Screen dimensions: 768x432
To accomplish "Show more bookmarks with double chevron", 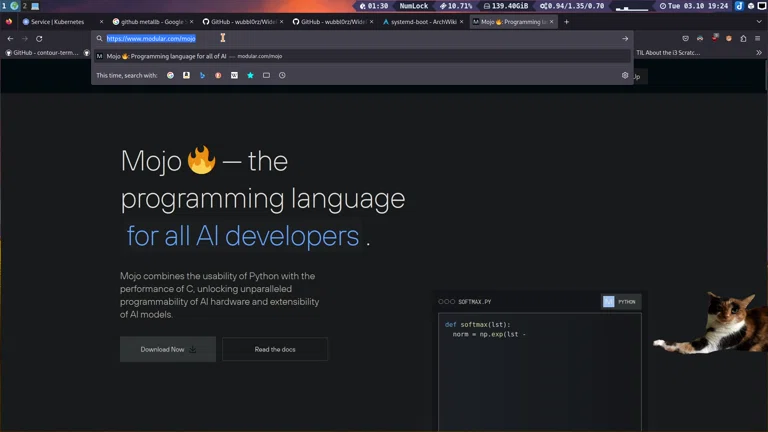I will 759,52.
